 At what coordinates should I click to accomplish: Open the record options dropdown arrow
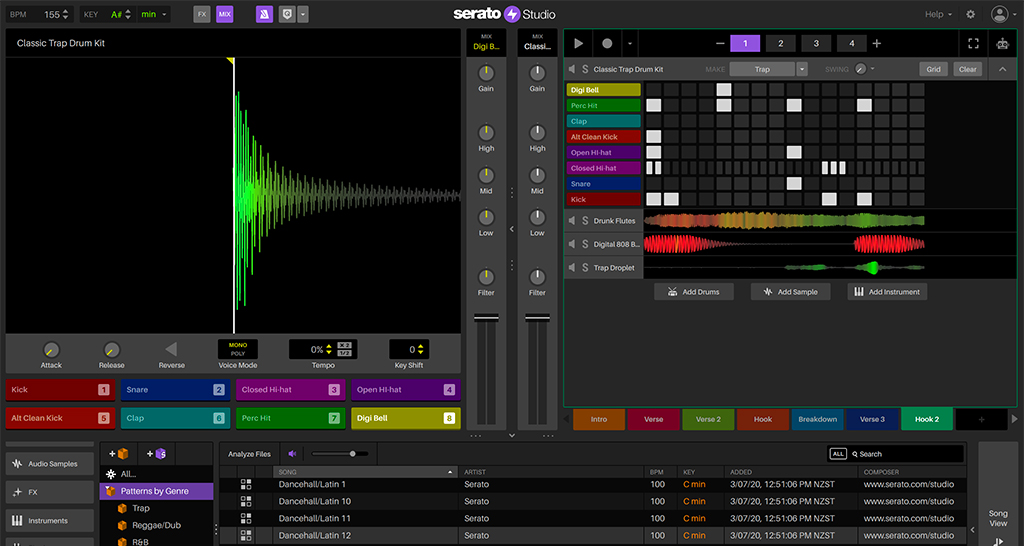[x=630, y=44]
